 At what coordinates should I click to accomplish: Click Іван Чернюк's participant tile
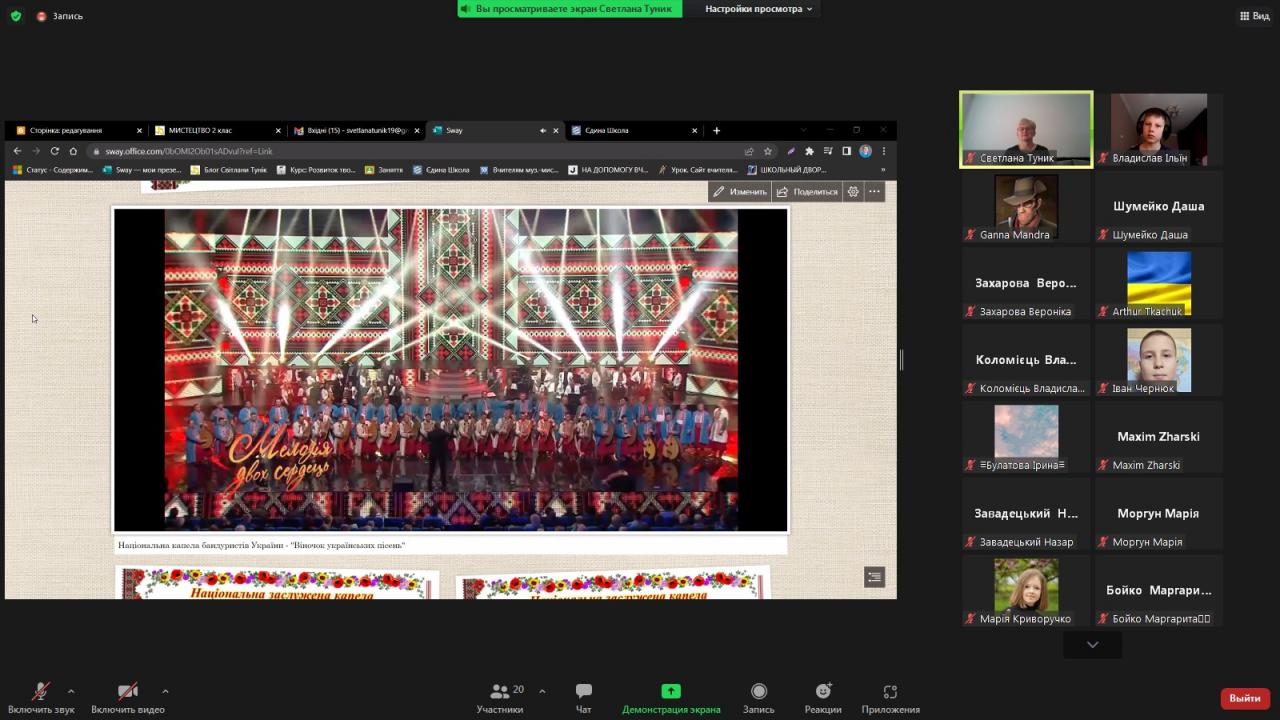[1158, 360]
